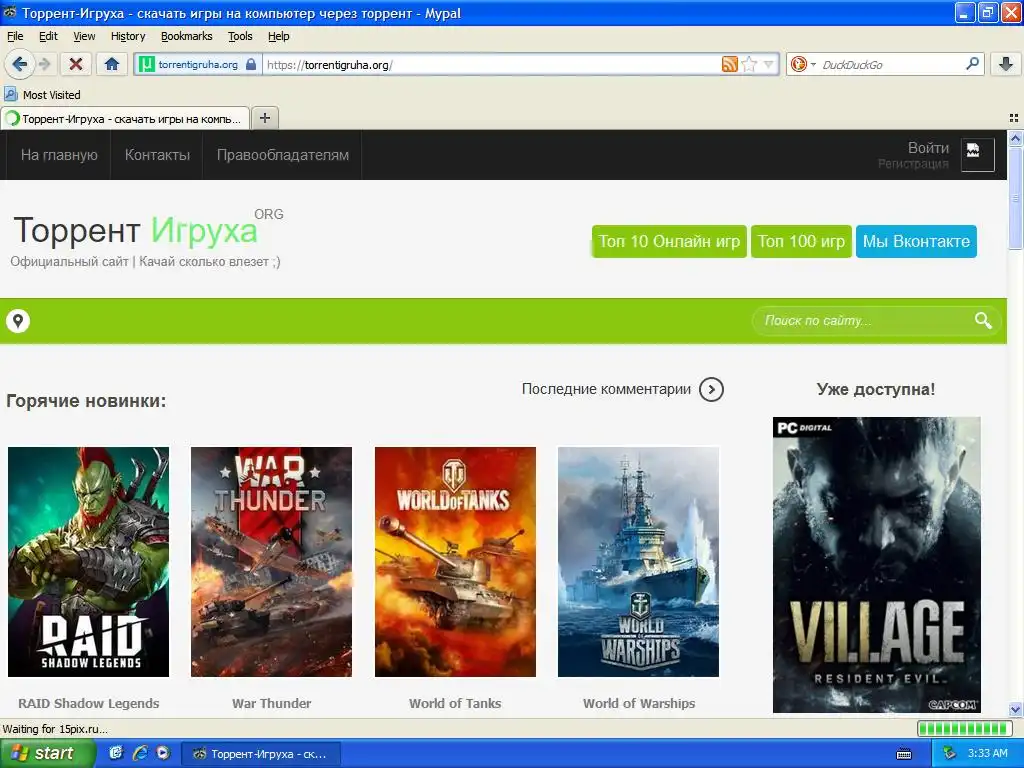Click the World of Tanks title text
Viewport: 1024px width, 768px height.
pyautogui.click(x=455, y=703)
